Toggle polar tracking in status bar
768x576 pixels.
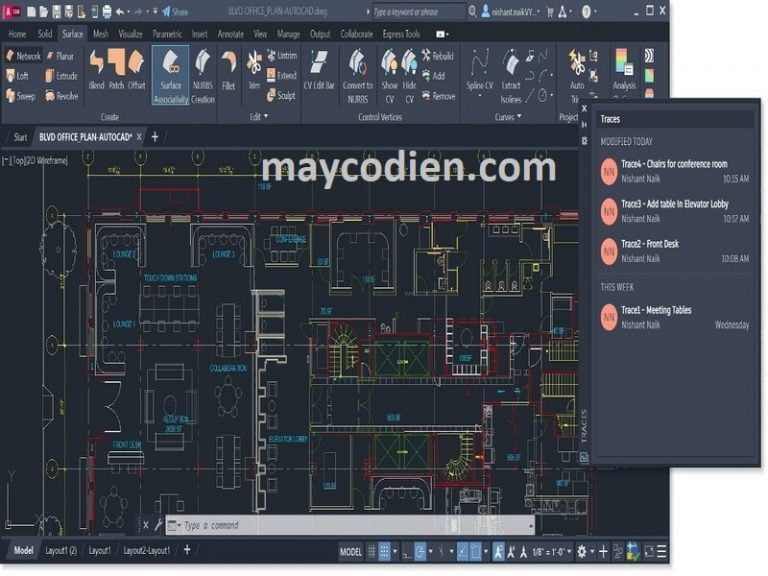(420, 552)
